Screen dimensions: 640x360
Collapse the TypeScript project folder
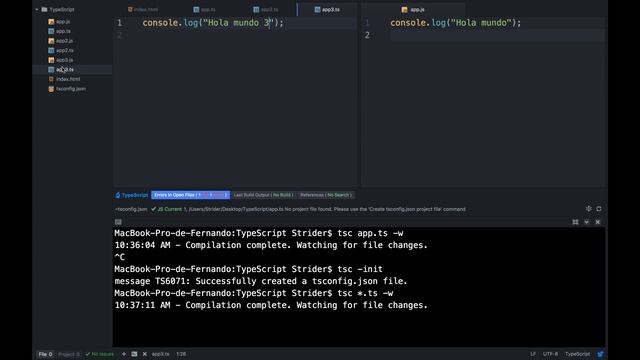click(x=37, y=9)
